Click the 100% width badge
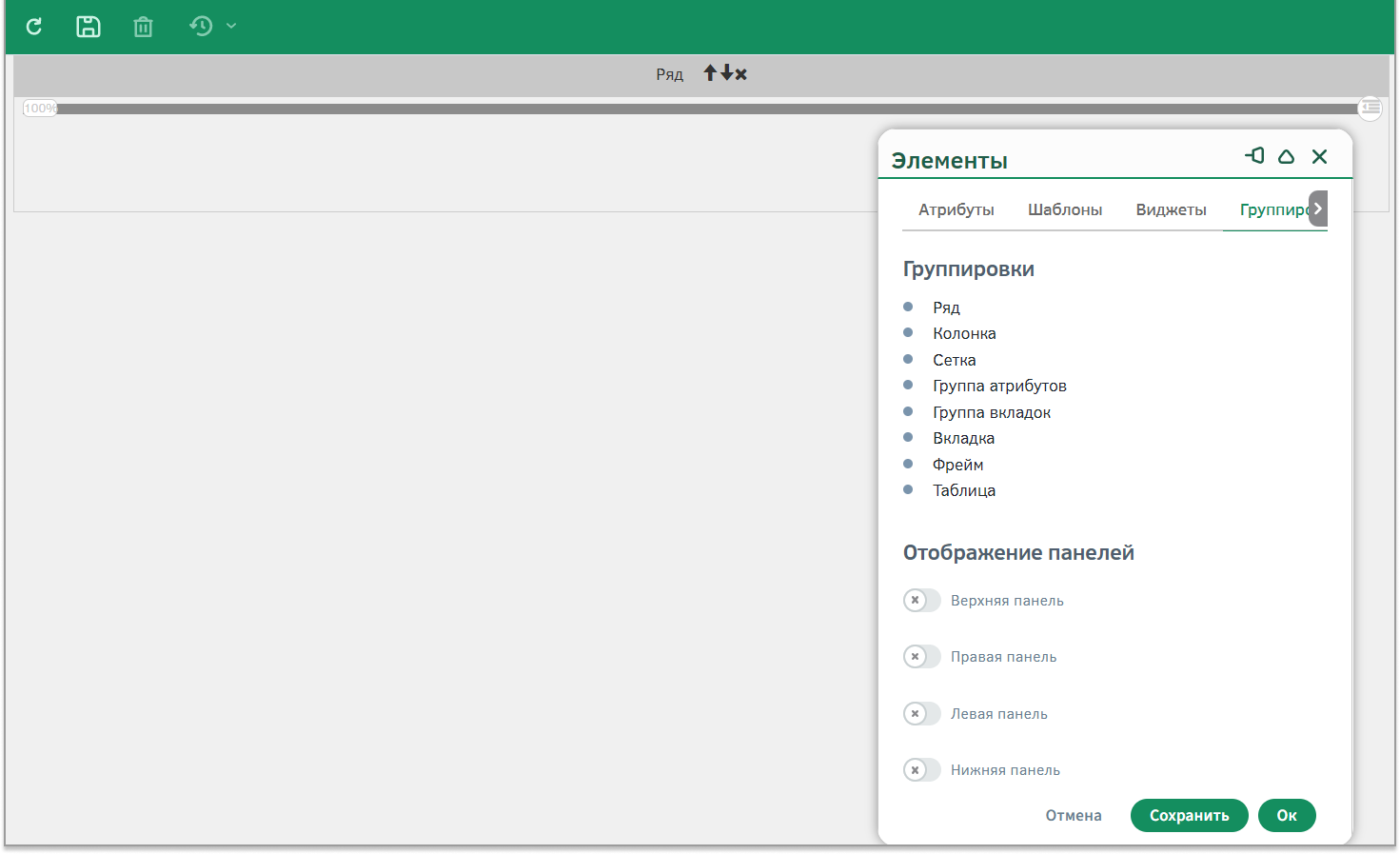 (x=40, y=109)
